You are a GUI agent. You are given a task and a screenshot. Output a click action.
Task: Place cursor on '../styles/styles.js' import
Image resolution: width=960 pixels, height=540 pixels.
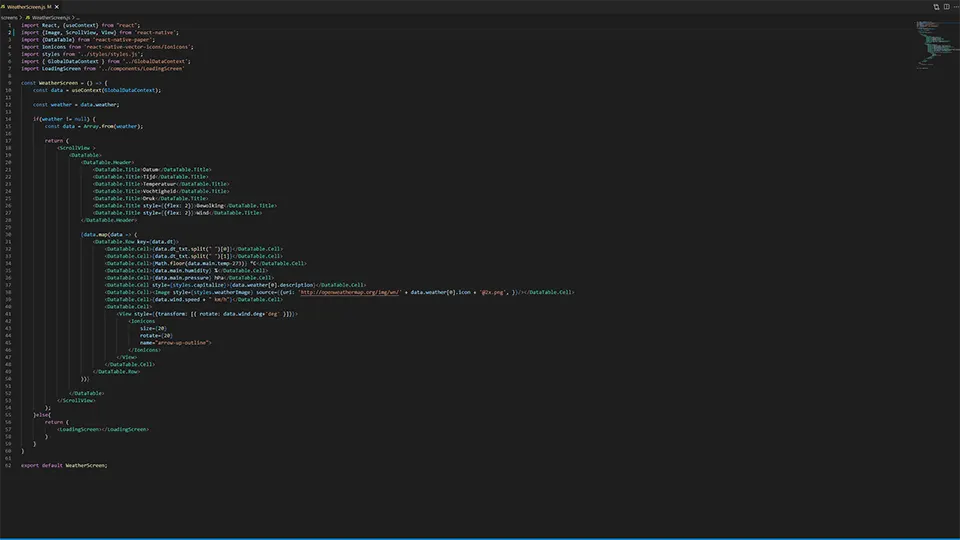[110, 54]
